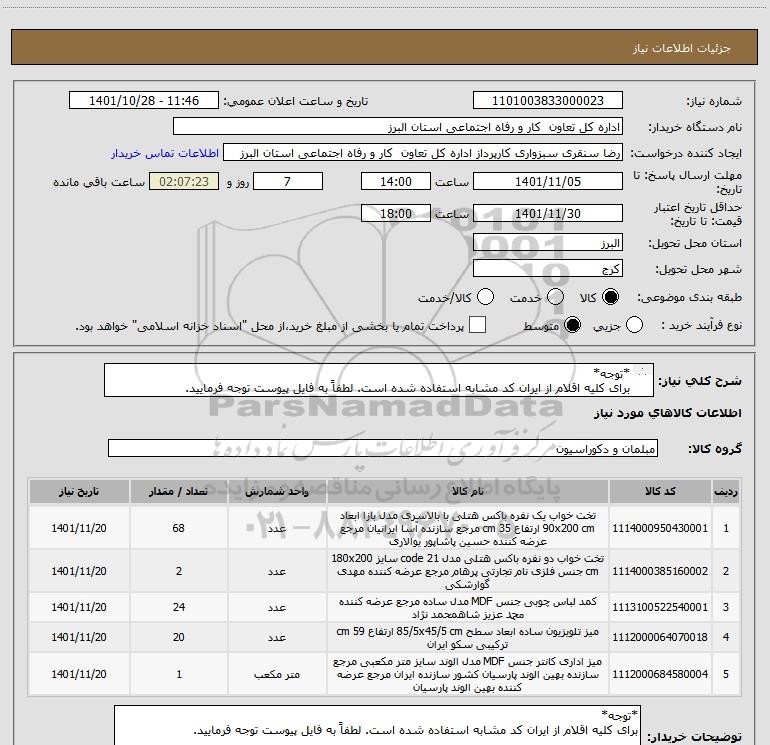Image resolution: width=770 pixels, height=745 pixels.
Task: Click single bed item description in row 1
Action: pyautogui.click(x=468, y=528)
